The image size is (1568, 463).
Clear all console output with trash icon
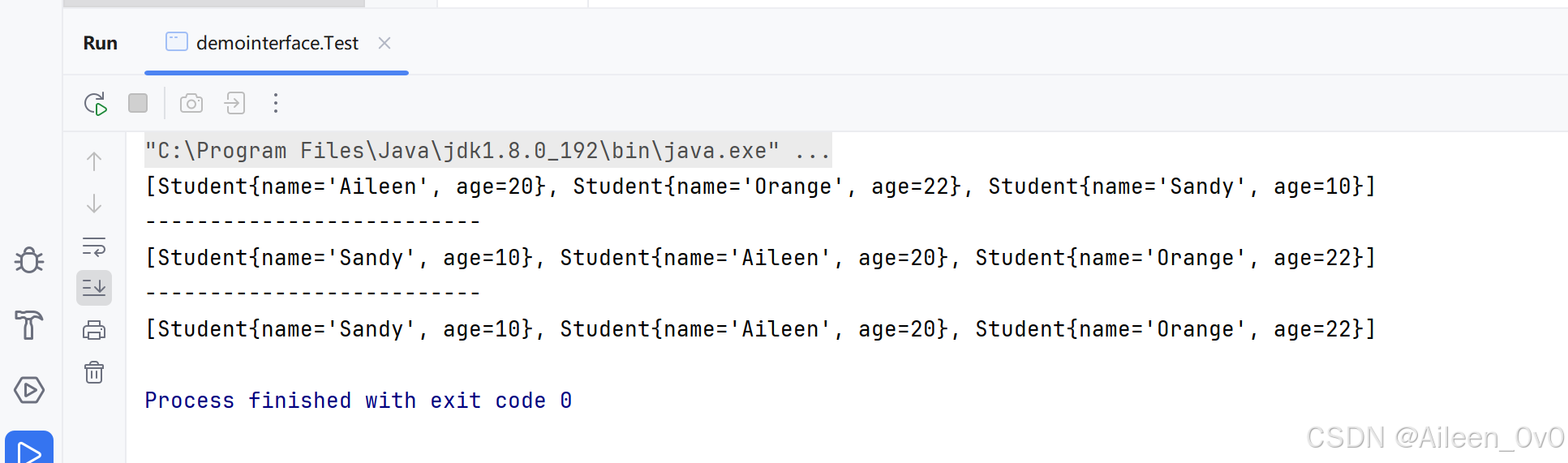(94, 372)
